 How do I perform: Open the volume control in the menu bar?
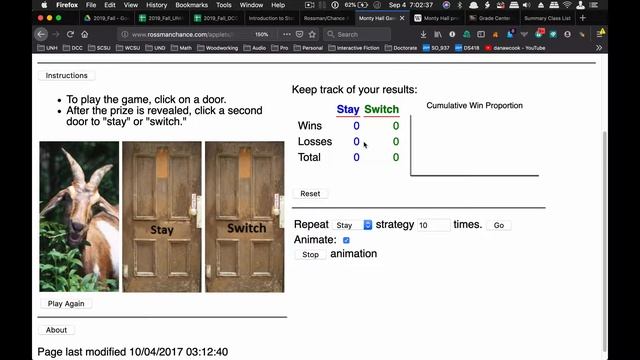[527, 5]
